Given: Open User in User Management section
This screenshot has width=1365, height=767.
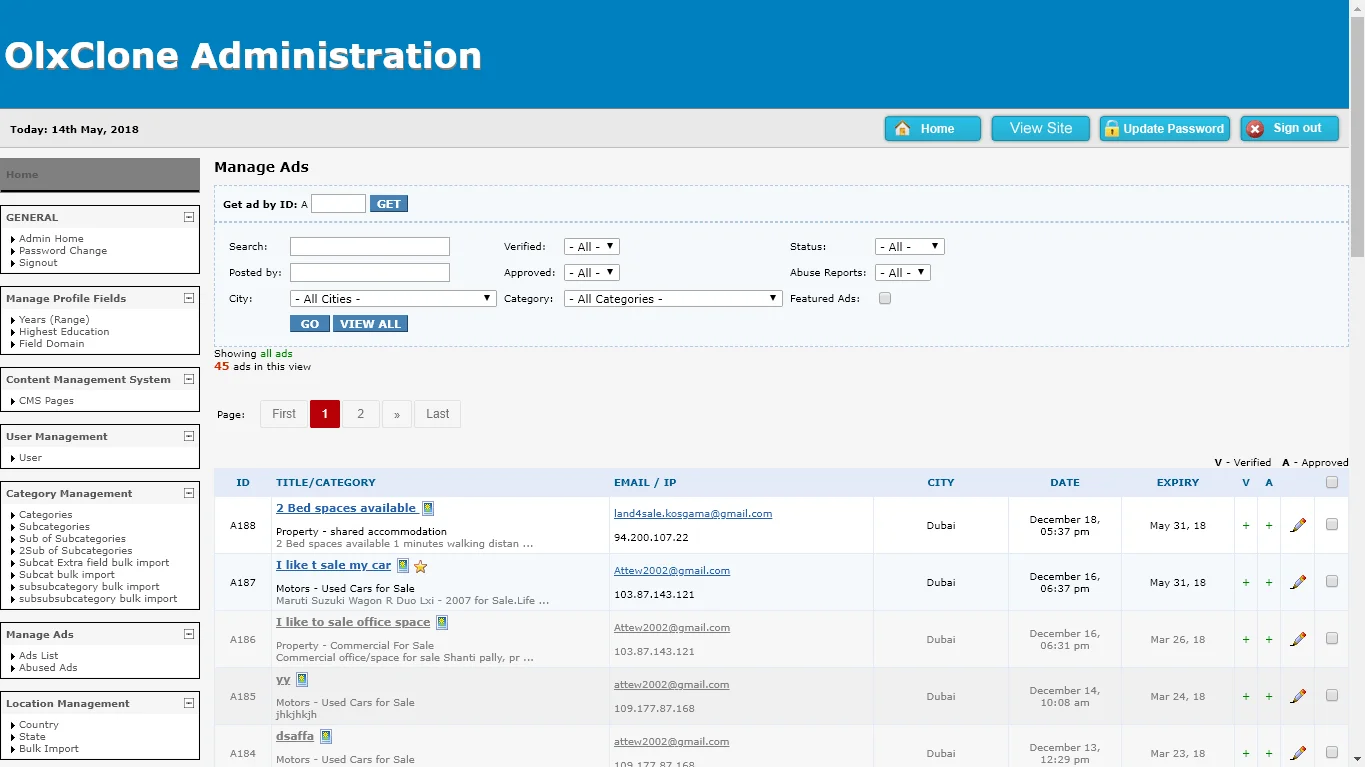Looking at the screenshot, I should coord(30,458).
